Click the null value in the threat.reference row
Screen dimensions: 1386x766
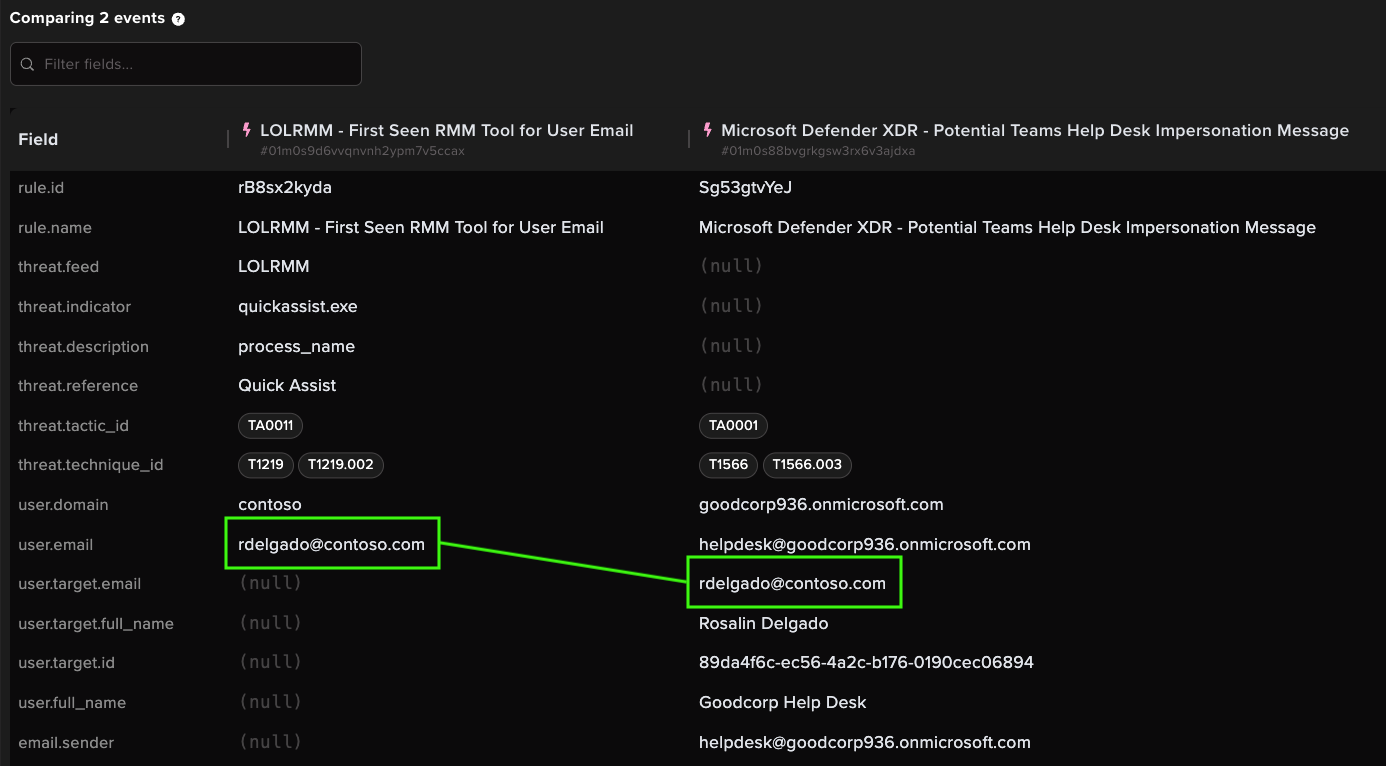point(731,385)
